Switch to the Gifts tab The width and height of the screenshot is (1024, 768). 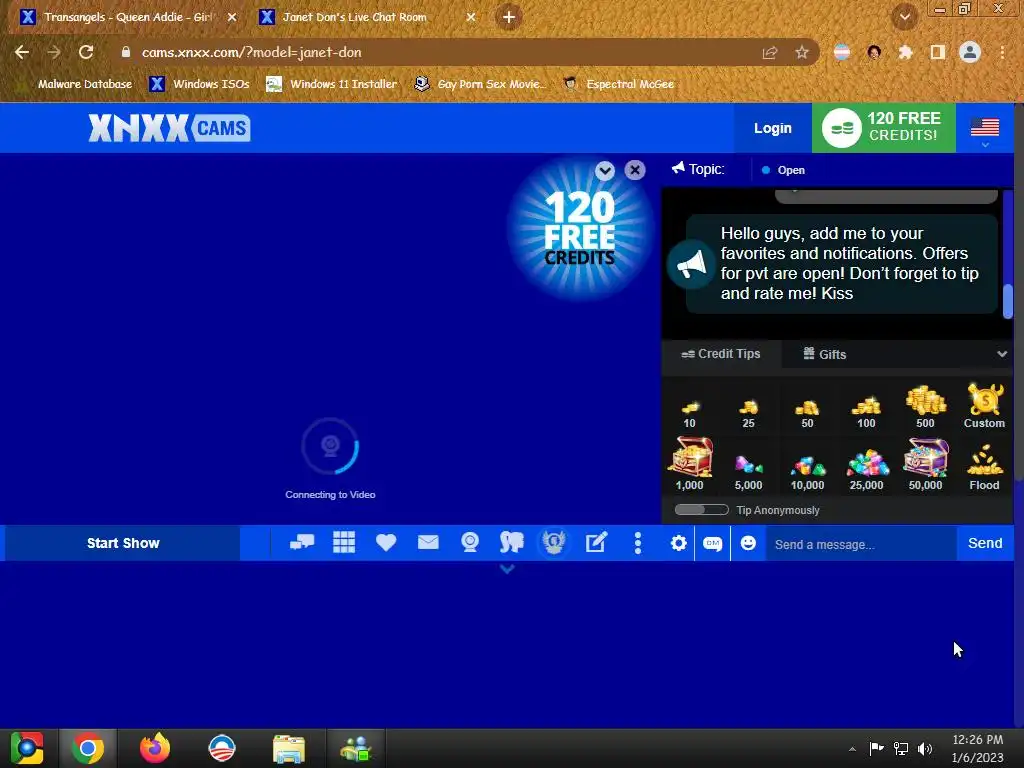(x=824, y=354)
